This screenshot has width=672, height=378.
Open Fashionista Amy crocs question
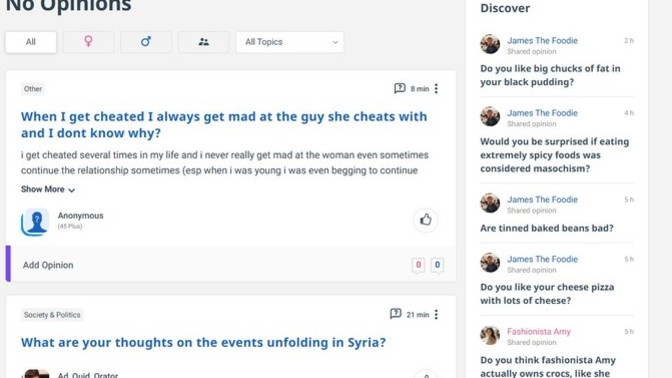point(548,366)
